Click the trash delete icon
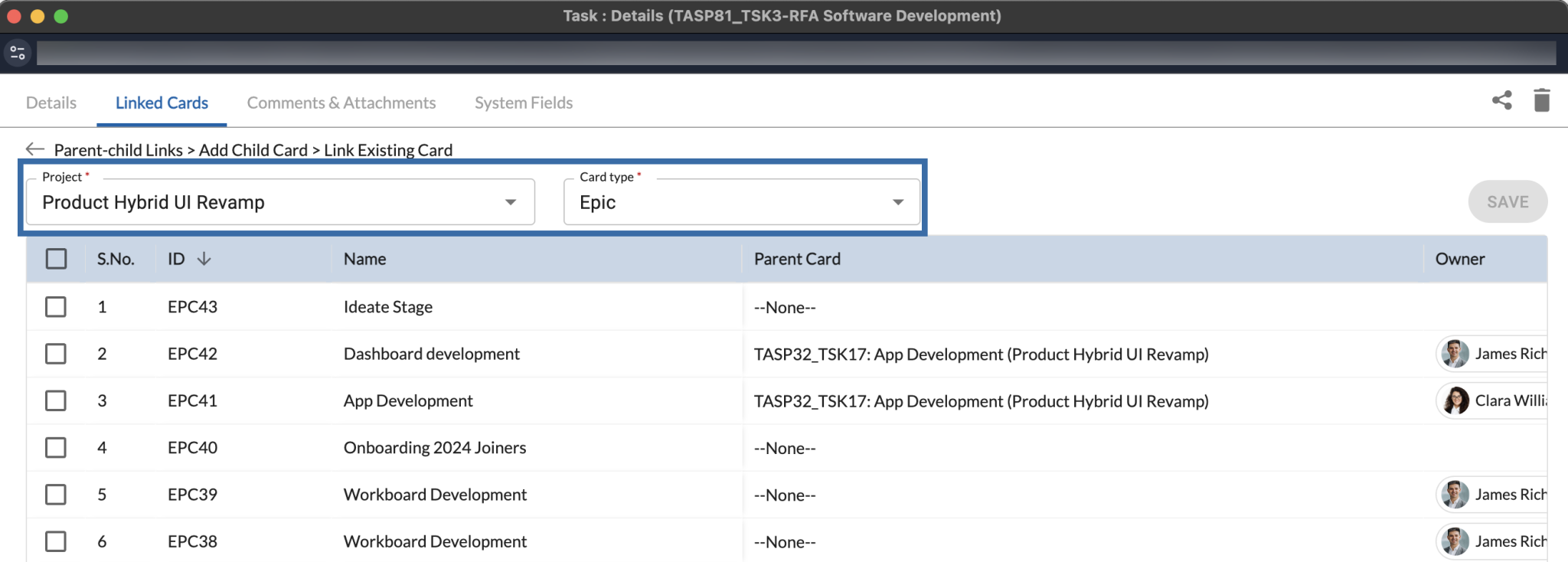 pos(1542,100)
